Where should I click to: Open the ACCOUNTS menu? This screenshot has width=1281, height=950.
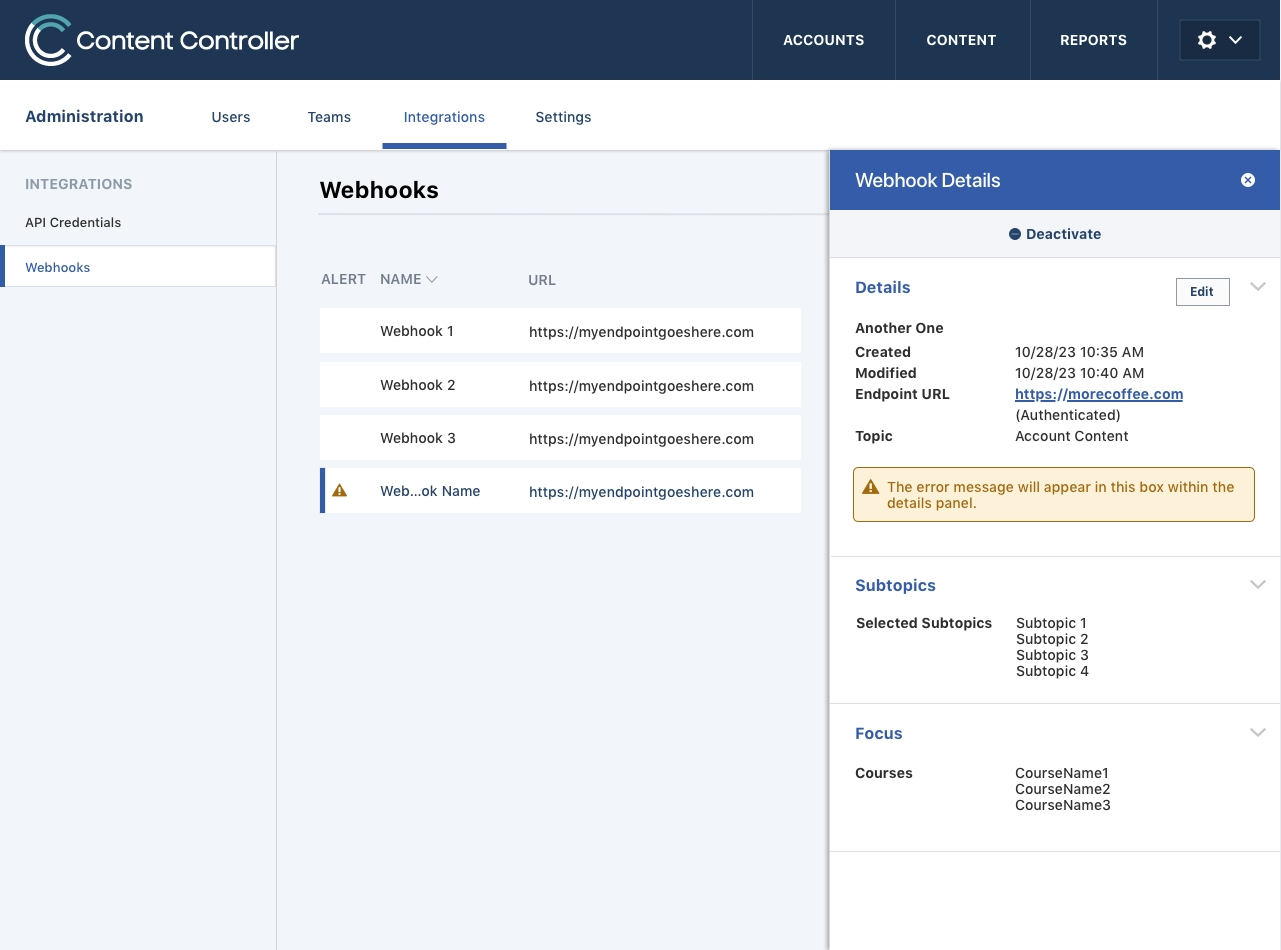pos(823,40)
